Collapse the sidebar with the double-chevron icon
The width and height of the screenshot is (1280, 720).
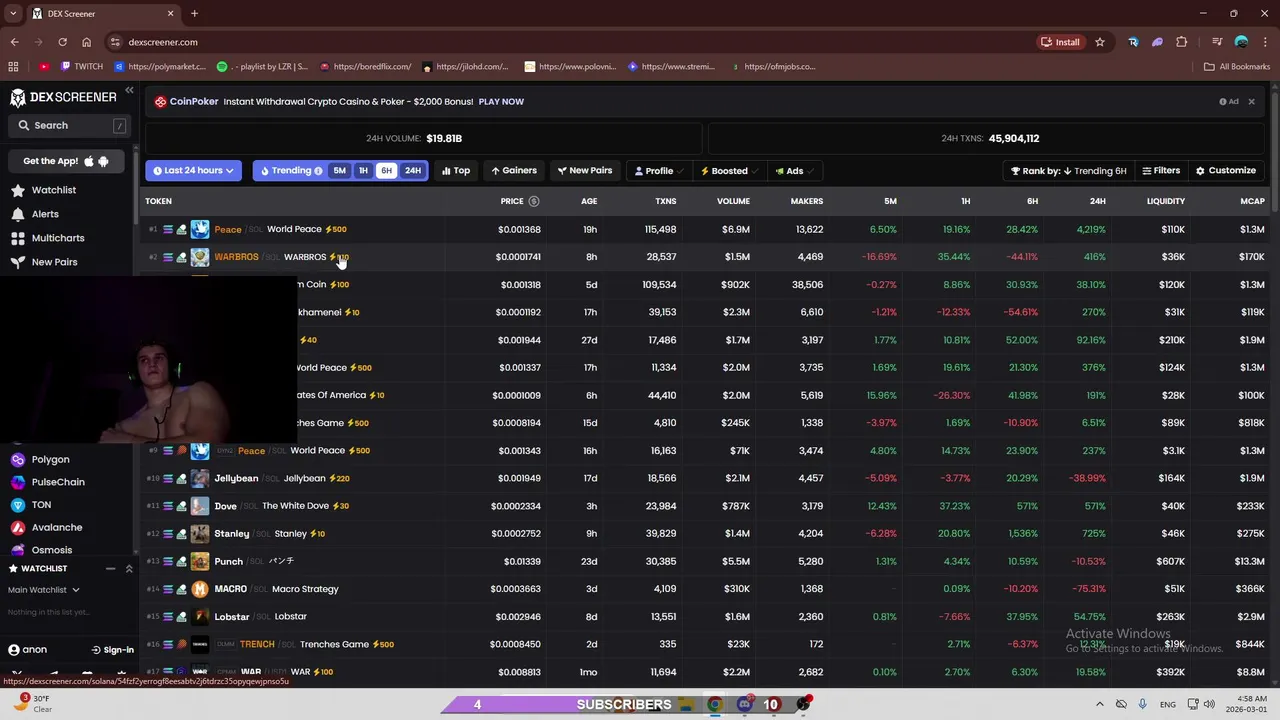tap(129, 91)
